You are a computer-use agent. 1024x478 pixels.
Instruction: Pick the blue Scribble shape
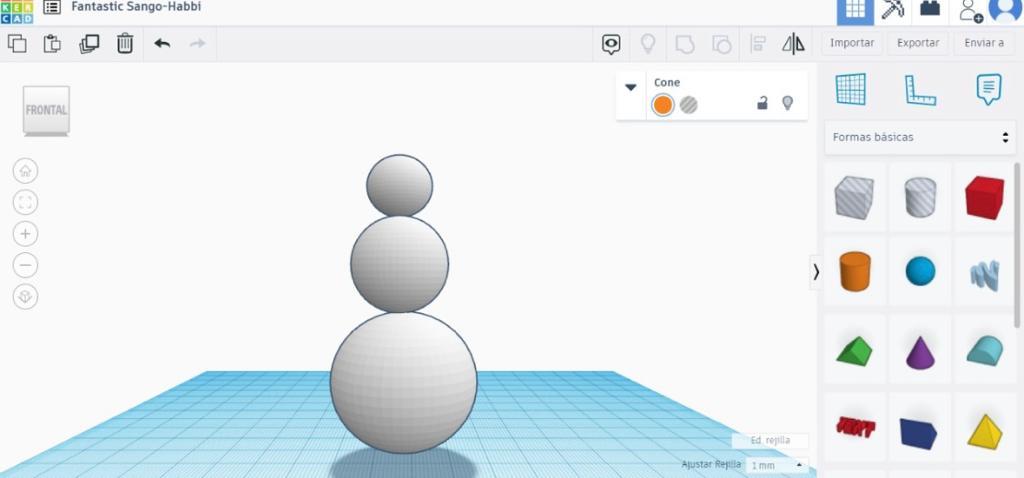pos(985,275)
